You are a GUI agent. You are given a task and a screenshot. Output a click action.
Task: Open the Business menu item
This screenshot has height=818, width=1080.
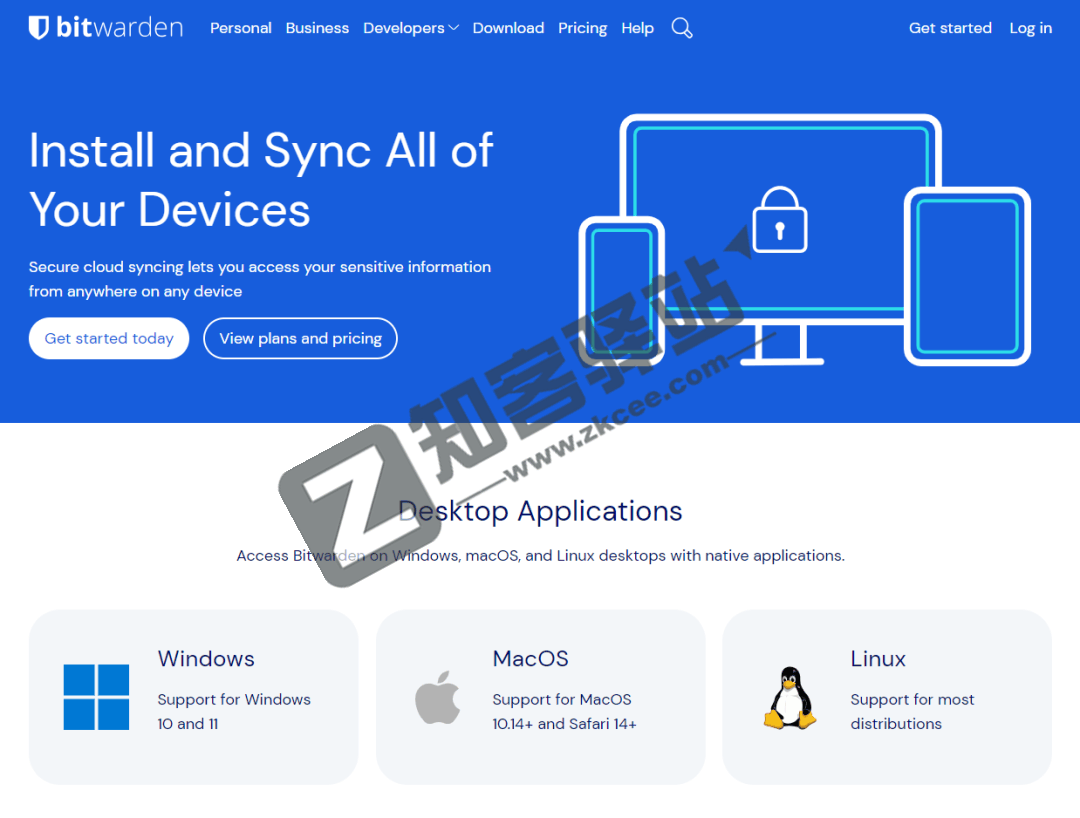pyautogui.click(x=317, y=28)
